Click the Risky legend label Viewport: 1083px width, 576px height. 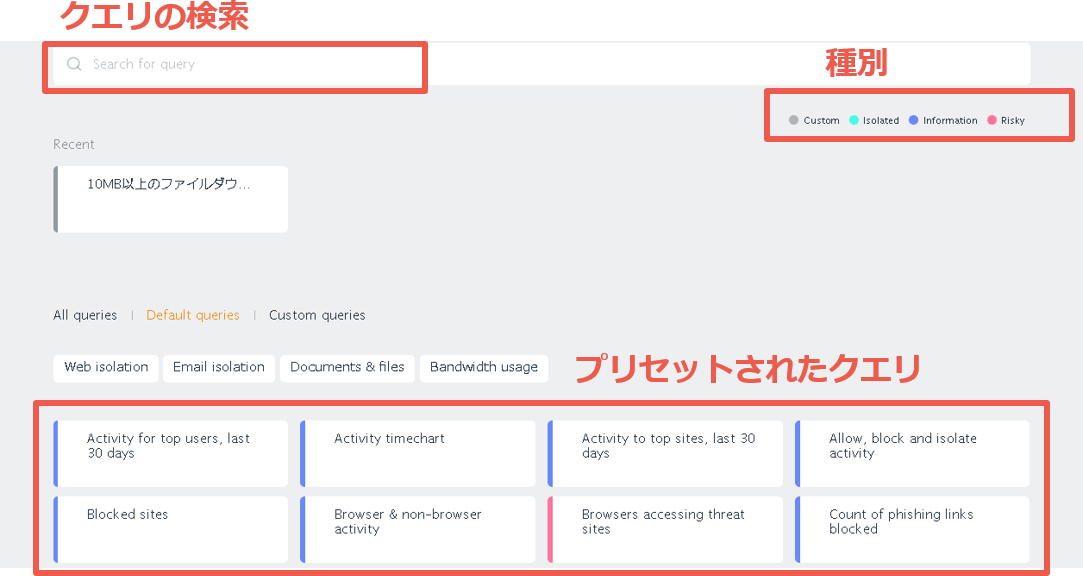[x=1013, y=120]
